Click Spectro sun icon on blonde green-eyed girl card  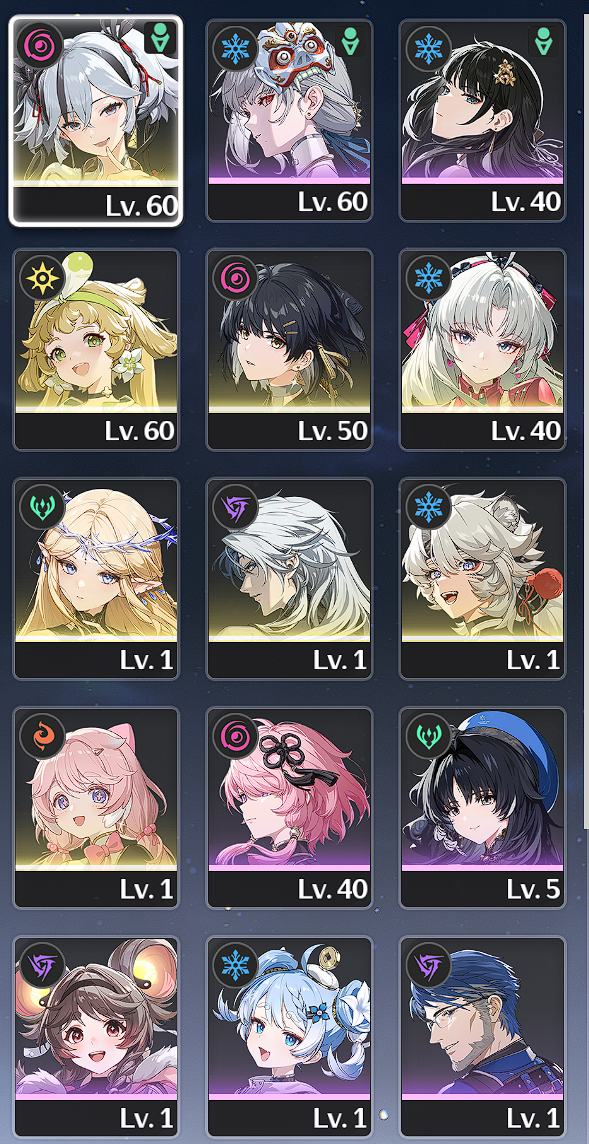click(x=39, y=278)
